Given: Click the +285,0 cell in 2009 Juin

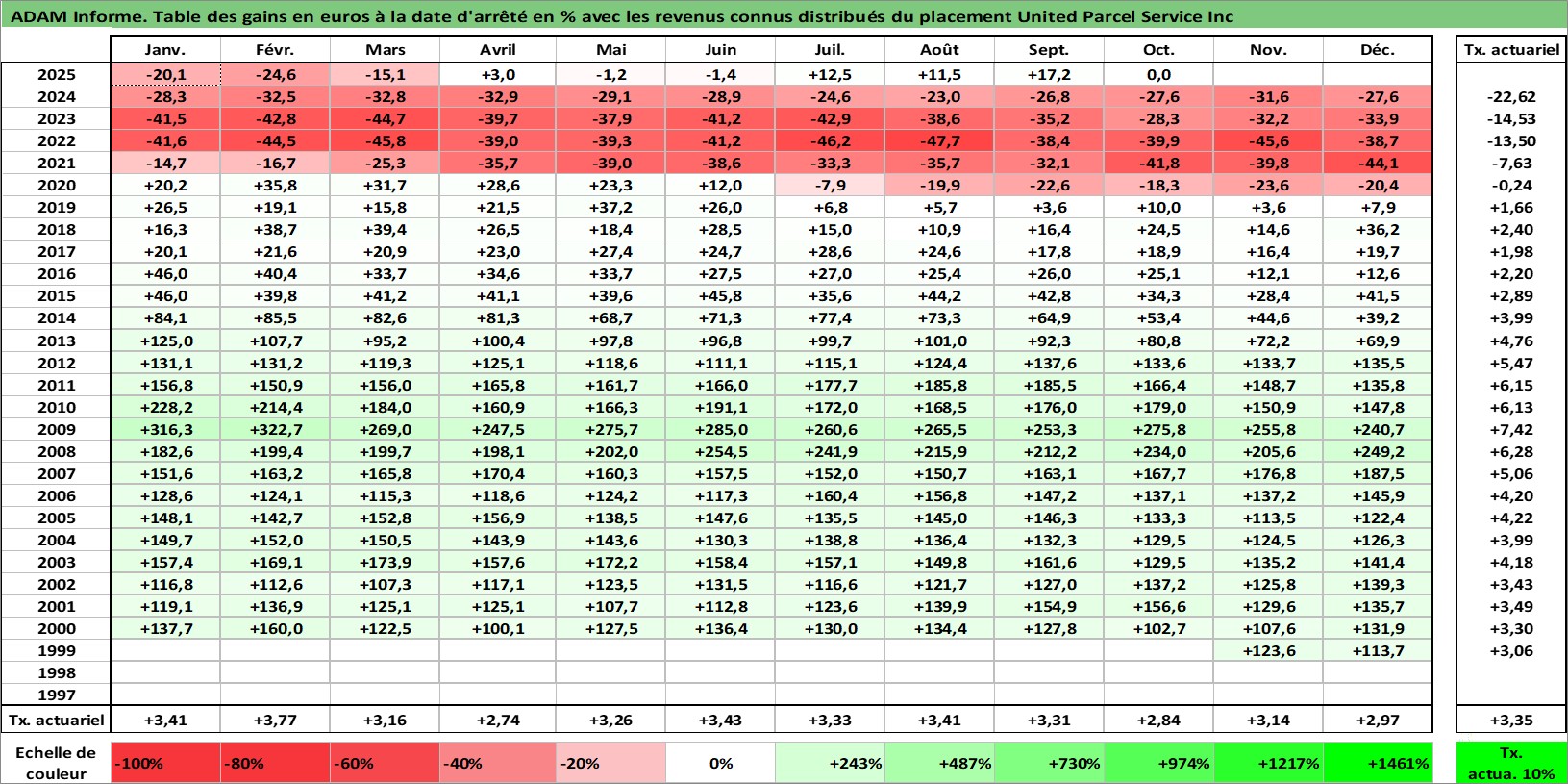Looking at the screenshot, I should pos(720,429).
